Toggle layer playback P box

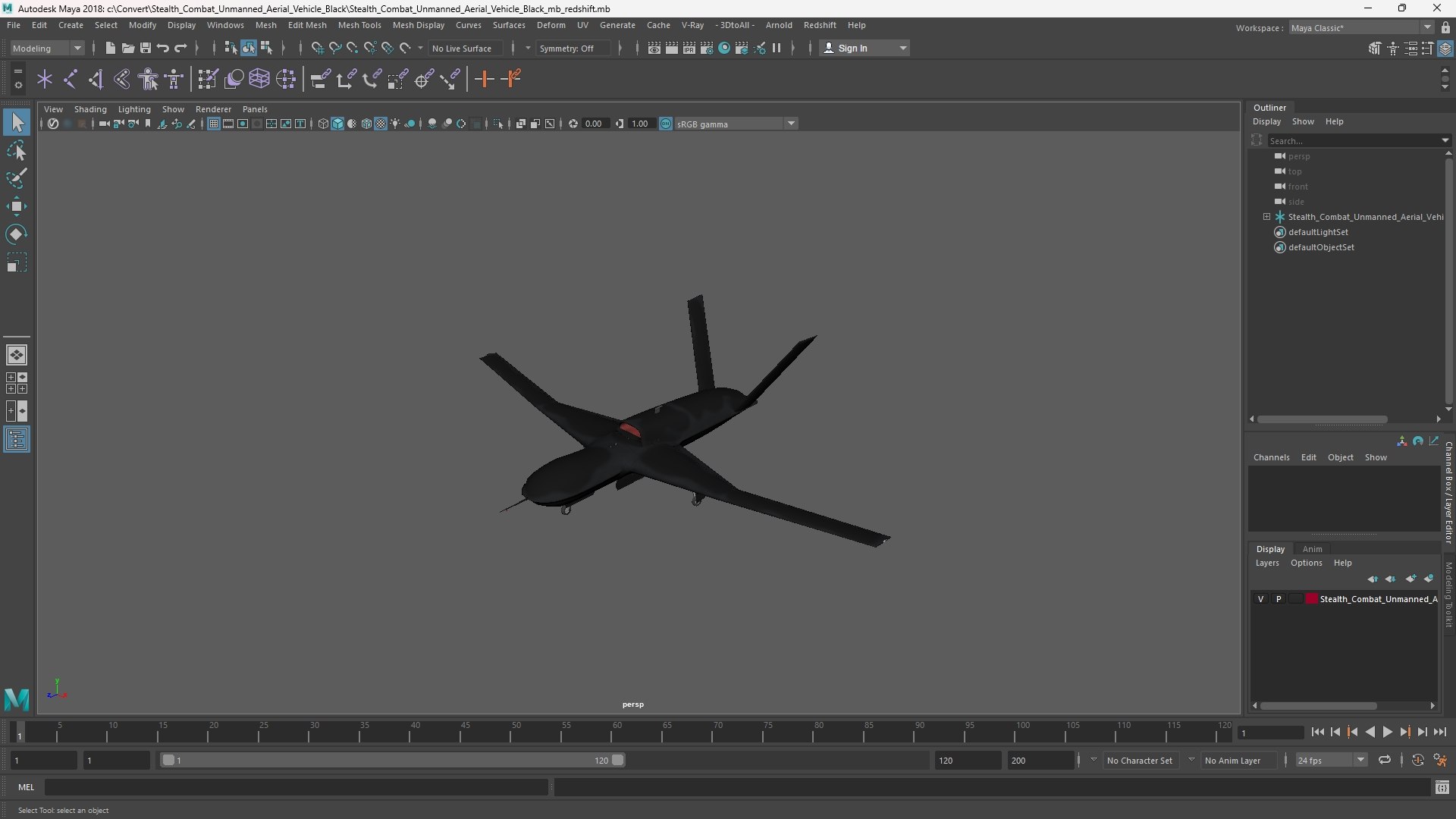(x=1279, y=599)
